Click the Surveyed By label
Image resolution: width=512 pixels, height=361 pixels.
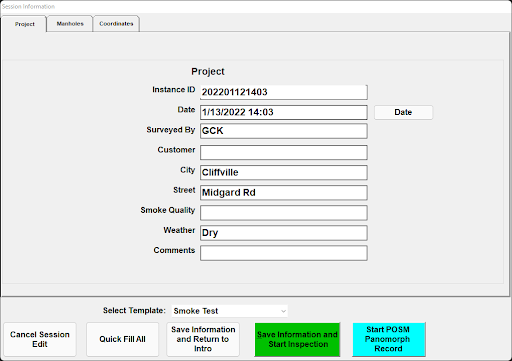[x=171, y=130]
